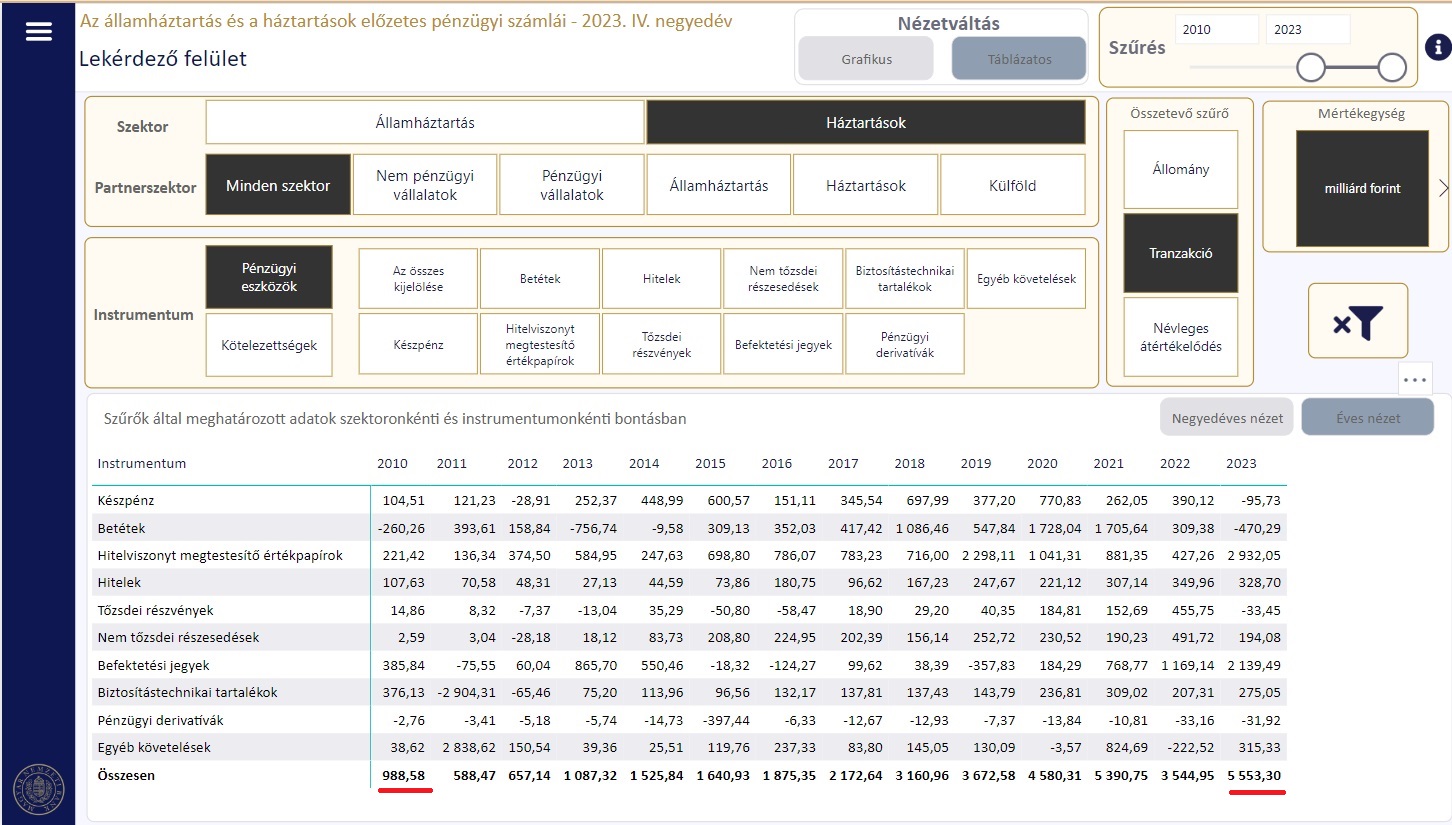Filter by Tőzsdei részvények button
The image size is (1452, 825).
pos(662,344)
